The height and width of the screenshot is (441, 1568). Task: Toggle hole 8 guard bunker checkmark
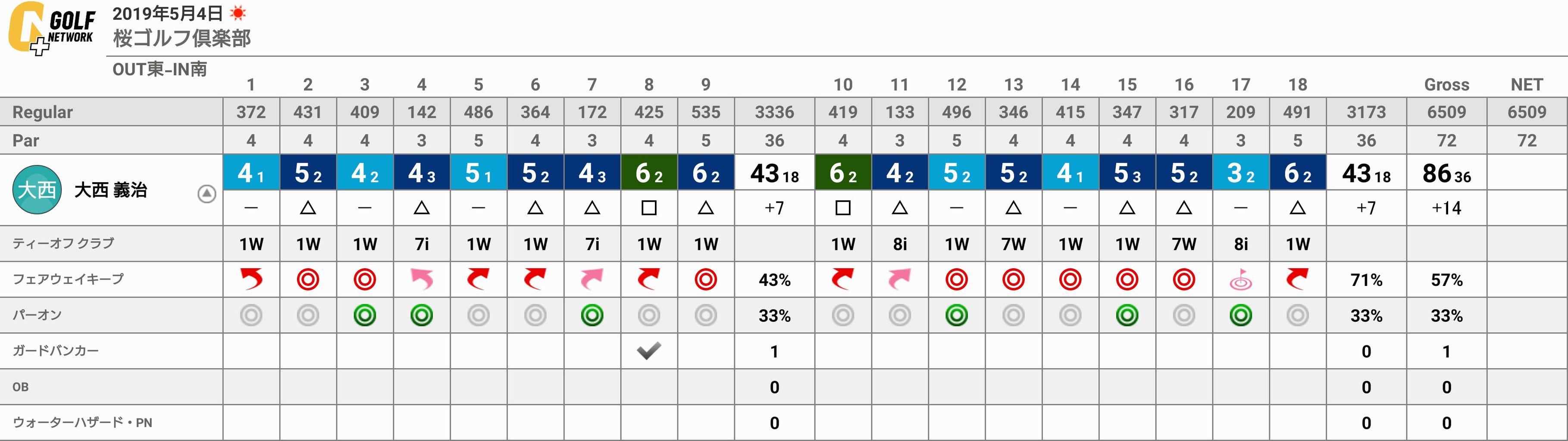pos(649,351)
